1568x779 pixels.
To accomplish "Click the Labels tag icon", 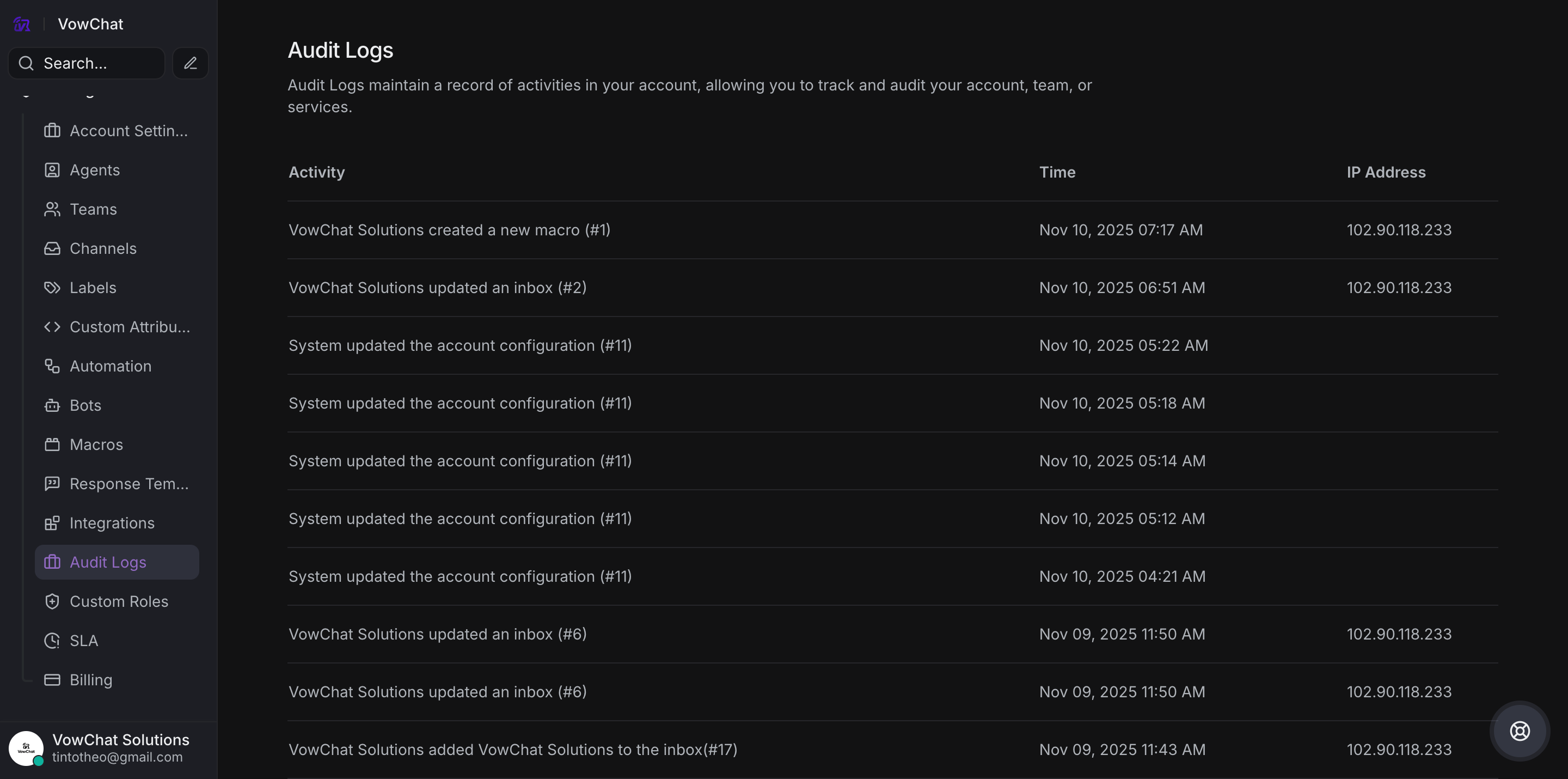I will coord(52,288).
